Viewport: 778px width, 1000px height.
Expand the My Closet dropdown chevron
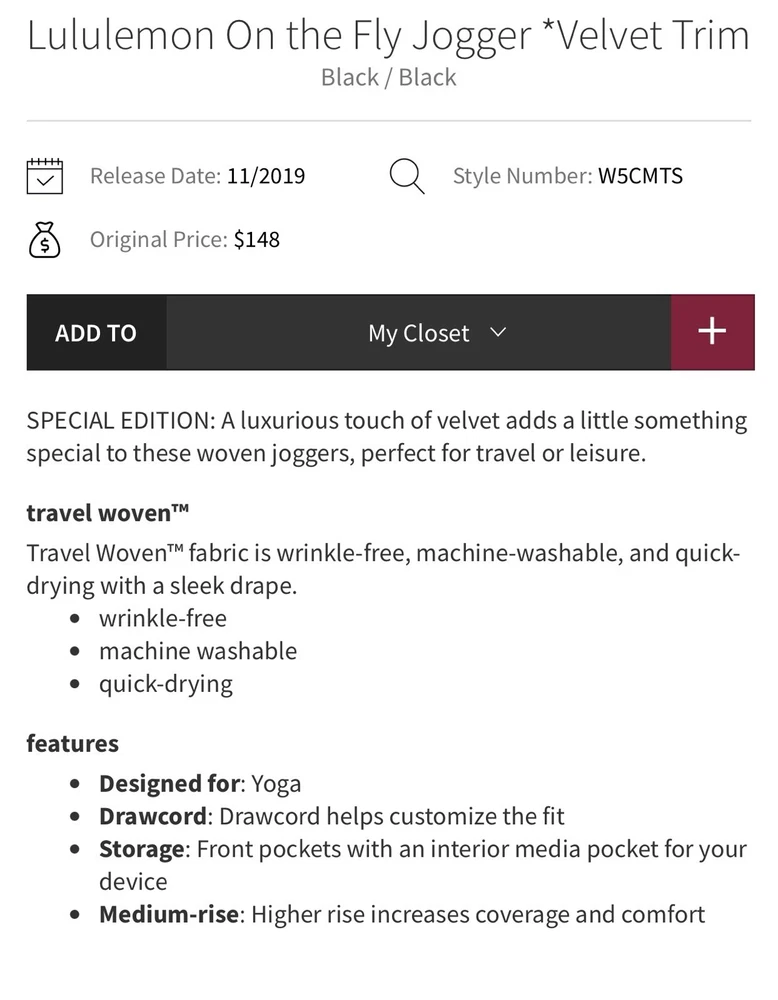pos(498,332)
